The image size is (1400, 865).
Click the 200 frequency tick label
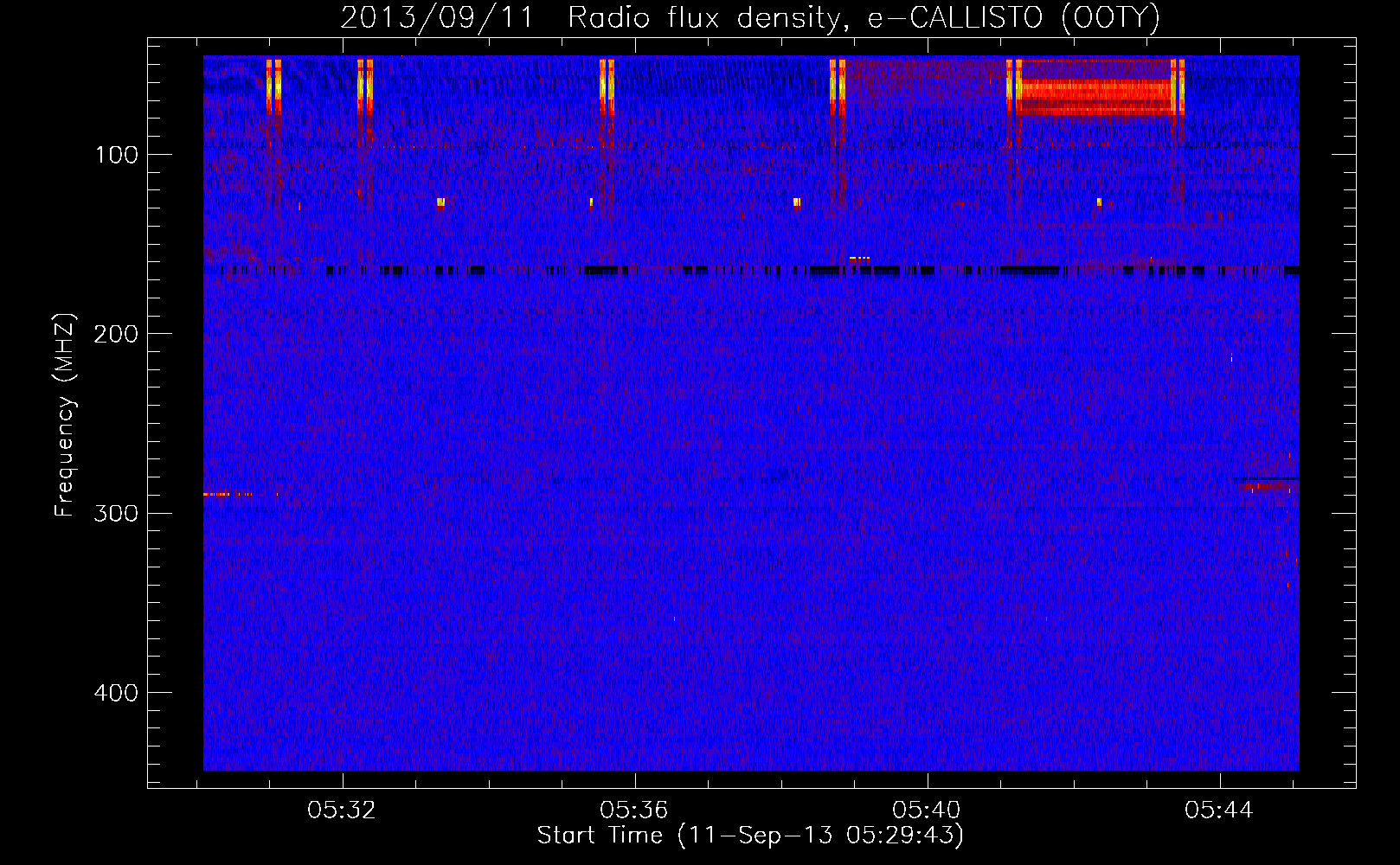[x=116, y=334]
